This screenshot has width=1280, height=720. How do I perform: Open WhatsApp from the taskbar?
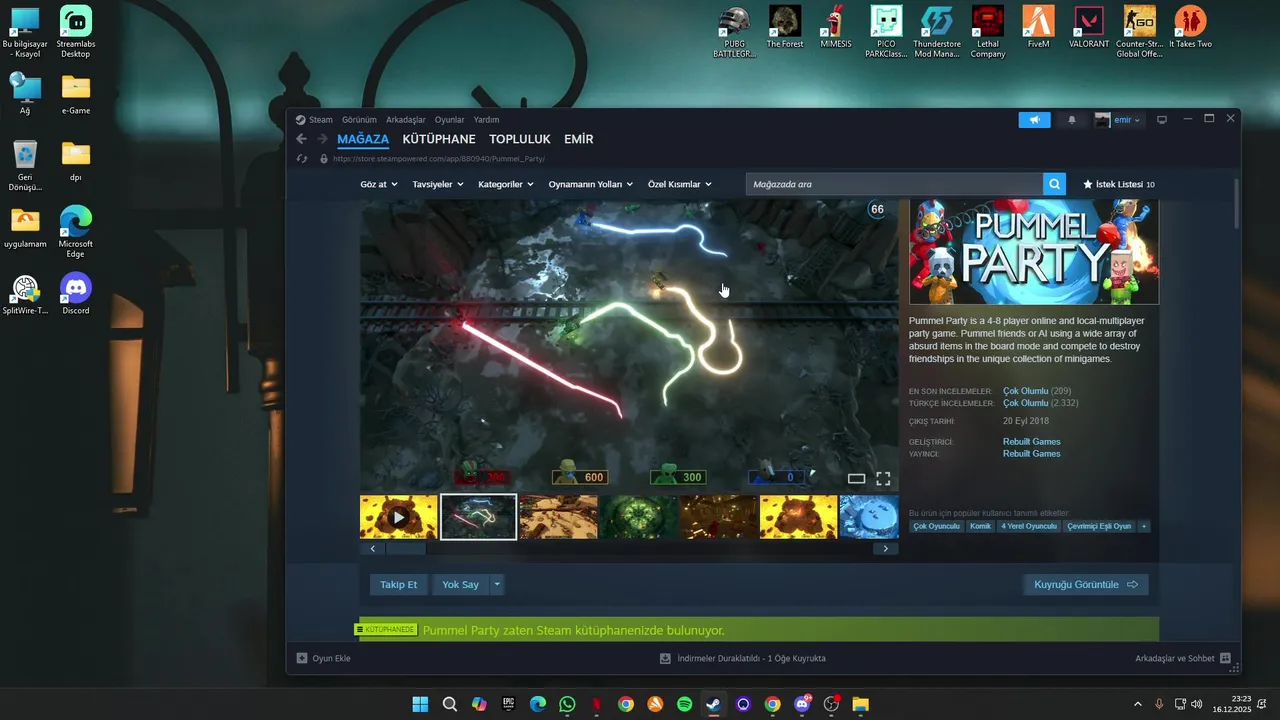567,704
